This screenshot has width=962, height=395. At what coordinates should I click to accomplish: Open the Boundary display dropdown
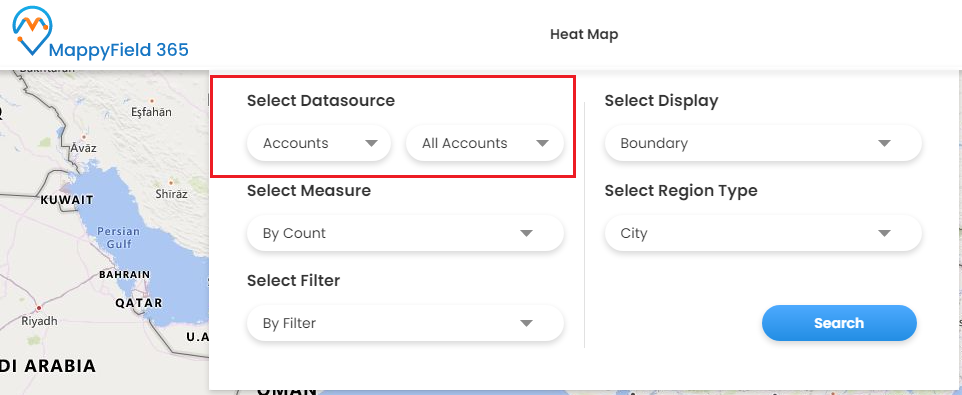763,144
